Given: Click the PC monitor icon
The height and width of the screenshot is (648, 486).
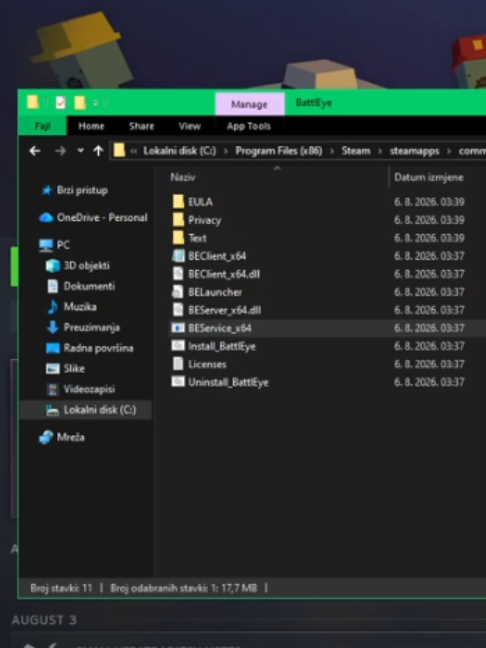Looking at the screenshot, I should pos(46,245).
